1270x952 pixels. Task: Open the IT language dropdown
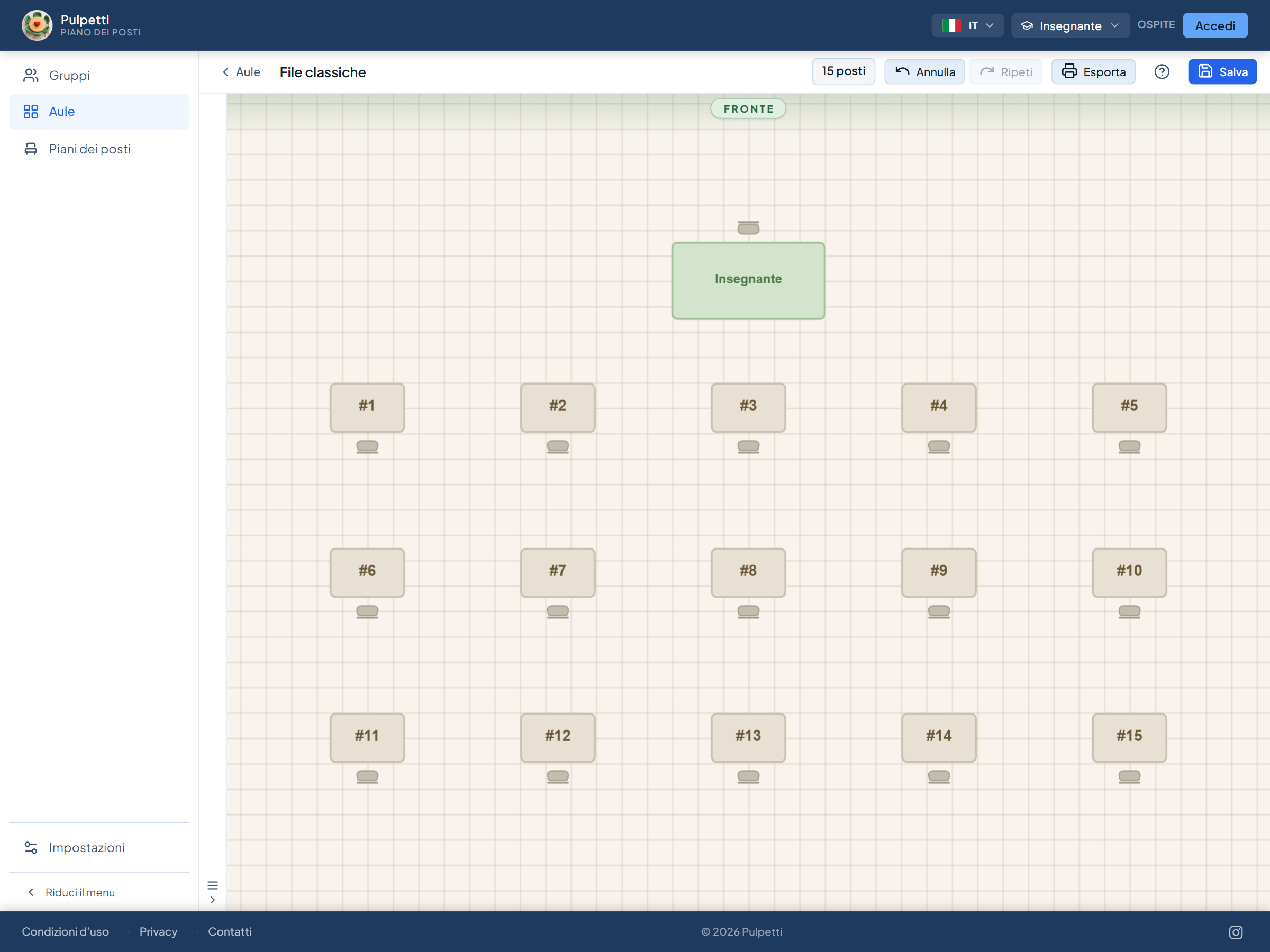[967, 25]
